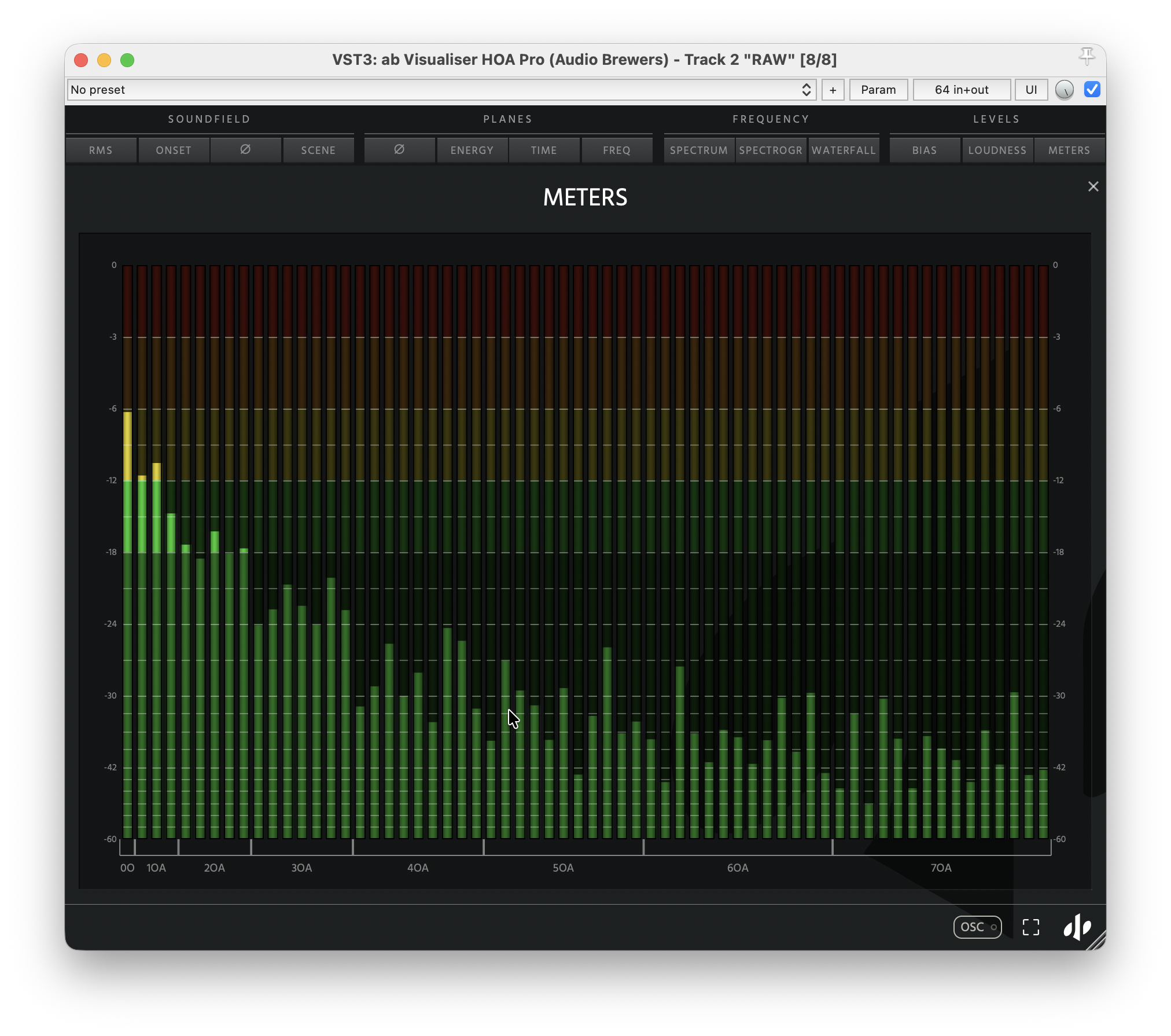
Task: Close the METERS panel with the X
Action: click(1093, 186)
